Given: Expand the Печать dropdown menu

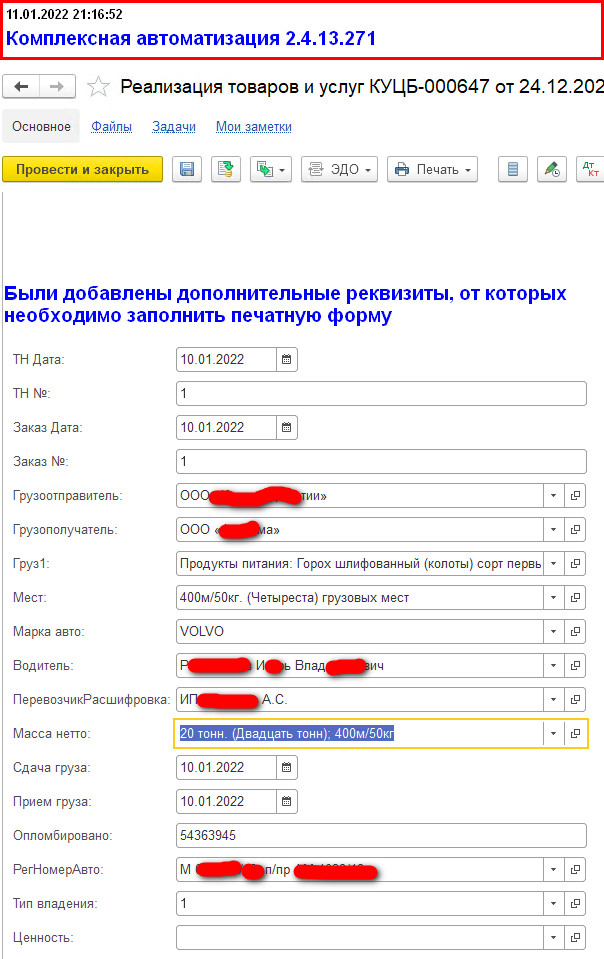Looking at the screenshot, I should tap(432, 169).
